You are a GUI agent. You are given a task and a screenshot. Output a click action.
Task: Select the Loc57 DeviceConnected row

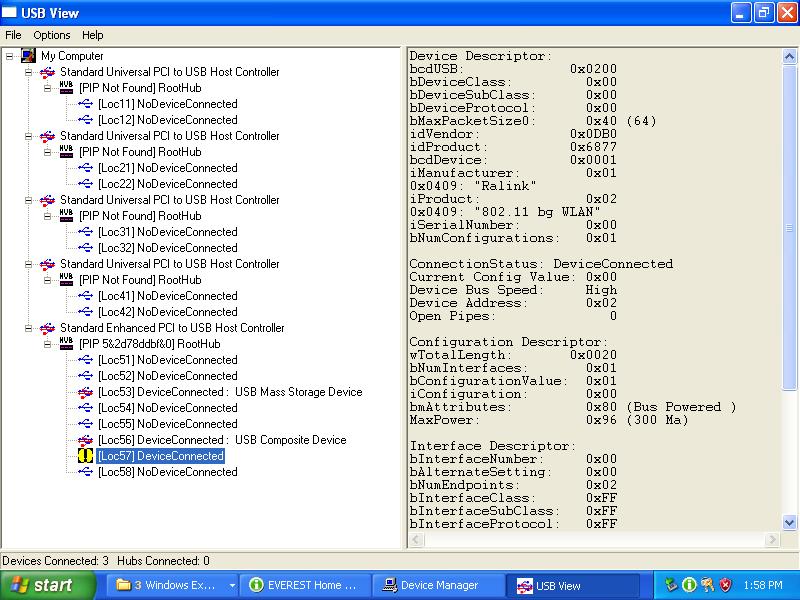pyautogui.click(x=160, y=456)
